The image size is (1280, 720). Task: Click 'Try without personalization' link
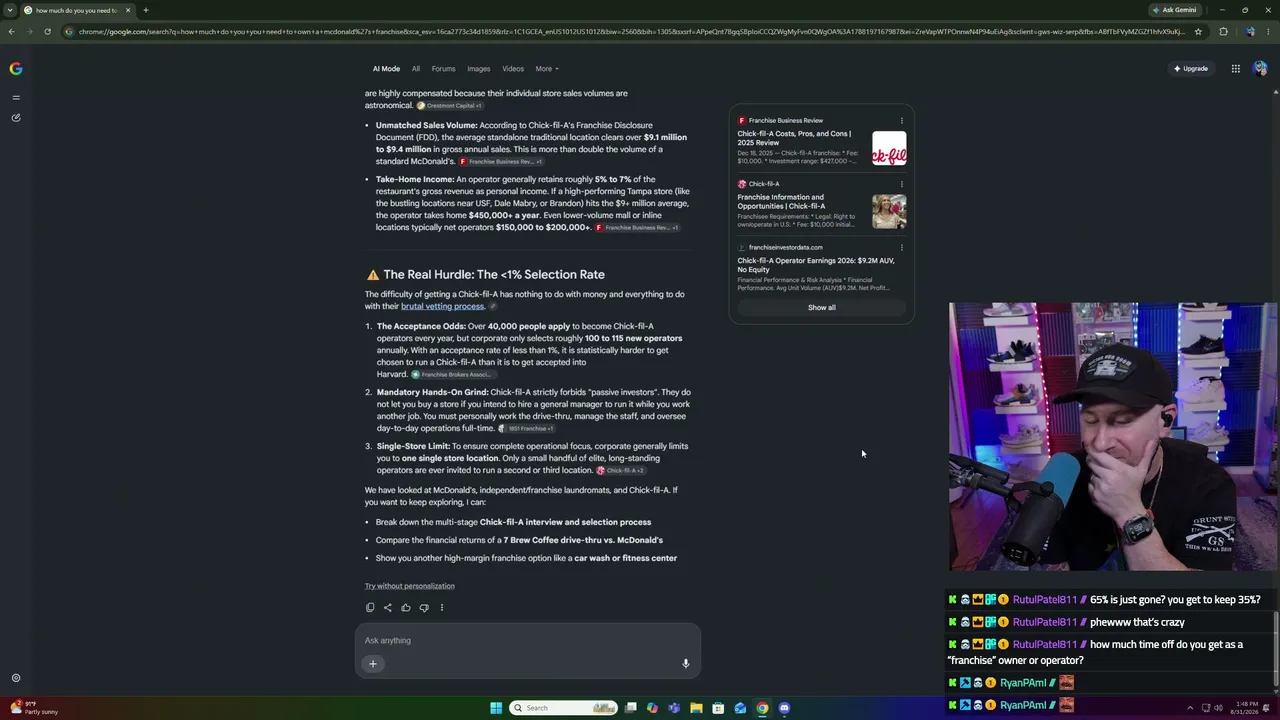[x=410, y=586]
